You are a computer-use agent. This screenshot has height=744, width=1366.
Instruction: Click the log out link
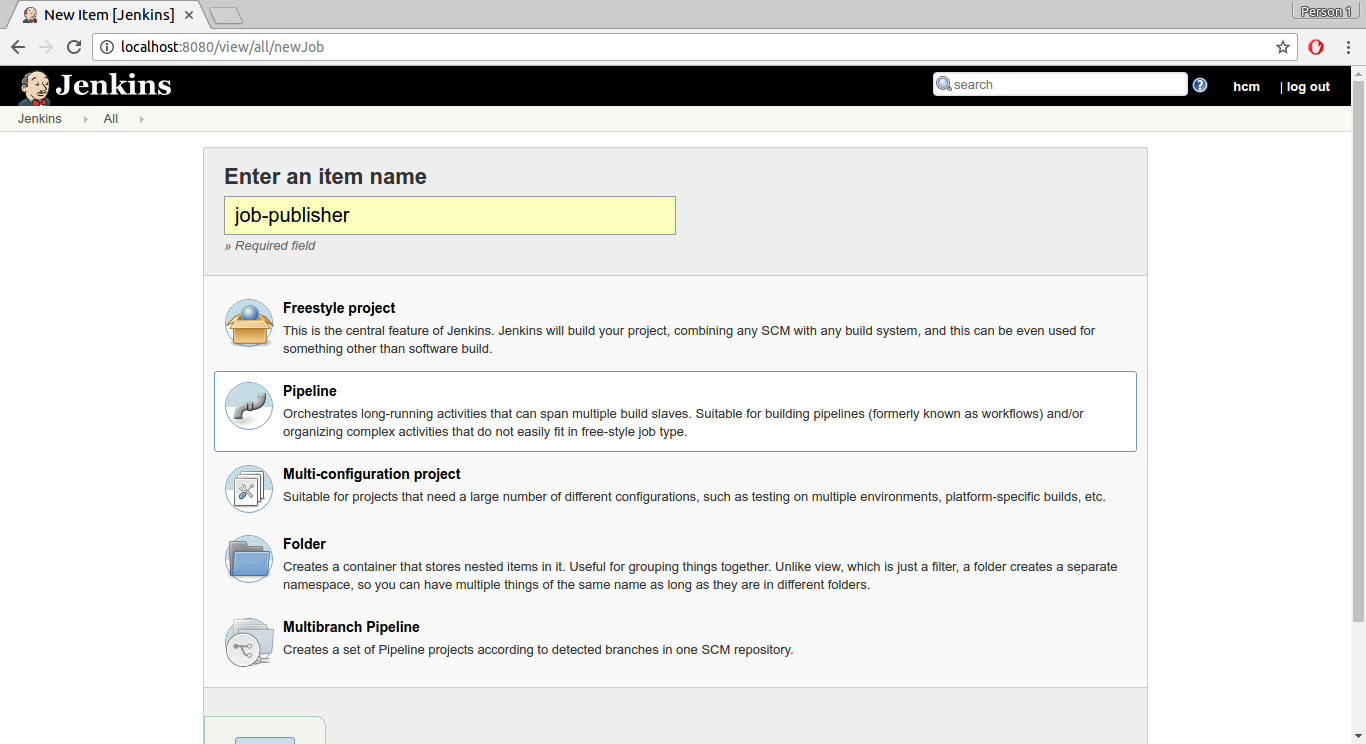[1308, 87]
